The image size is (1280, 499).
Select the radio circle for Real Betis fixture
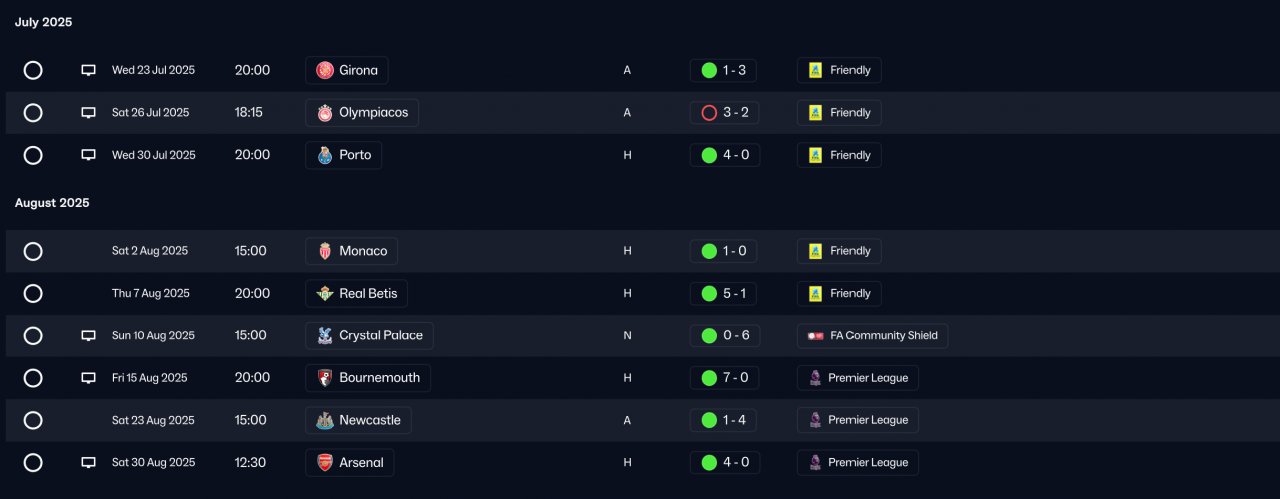click(33, 293)
